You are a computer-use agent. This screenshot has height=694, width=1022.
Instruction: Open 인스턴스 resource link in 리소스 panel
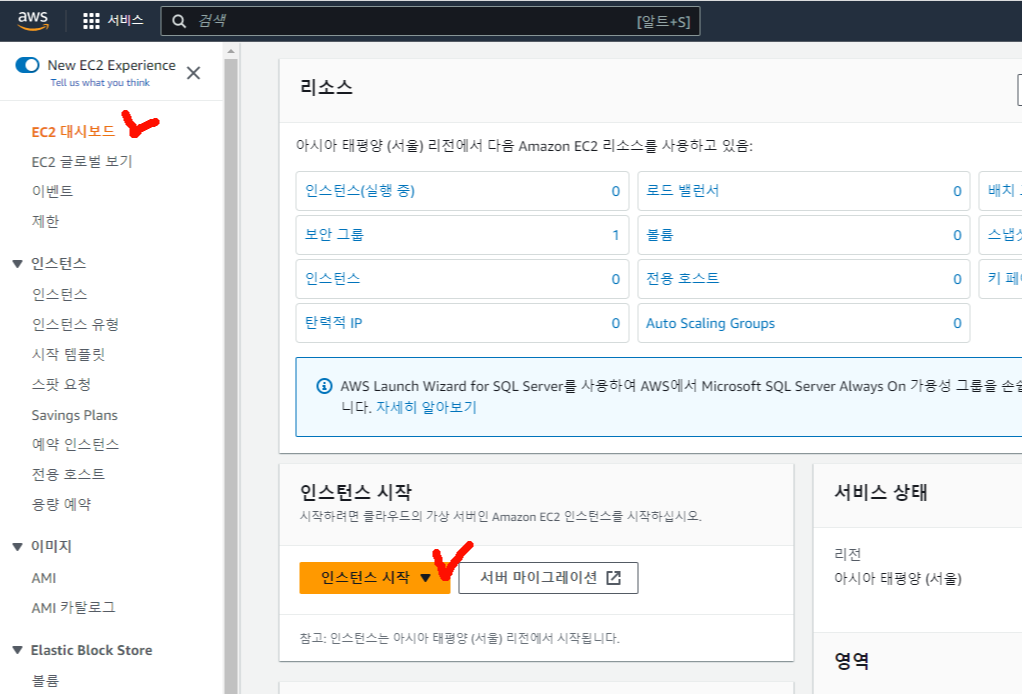[x=332, y=279]
